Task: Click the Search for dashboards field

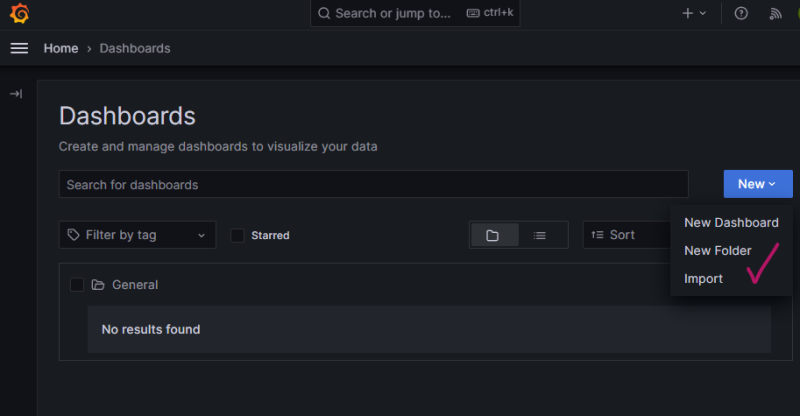Action: 373,184
